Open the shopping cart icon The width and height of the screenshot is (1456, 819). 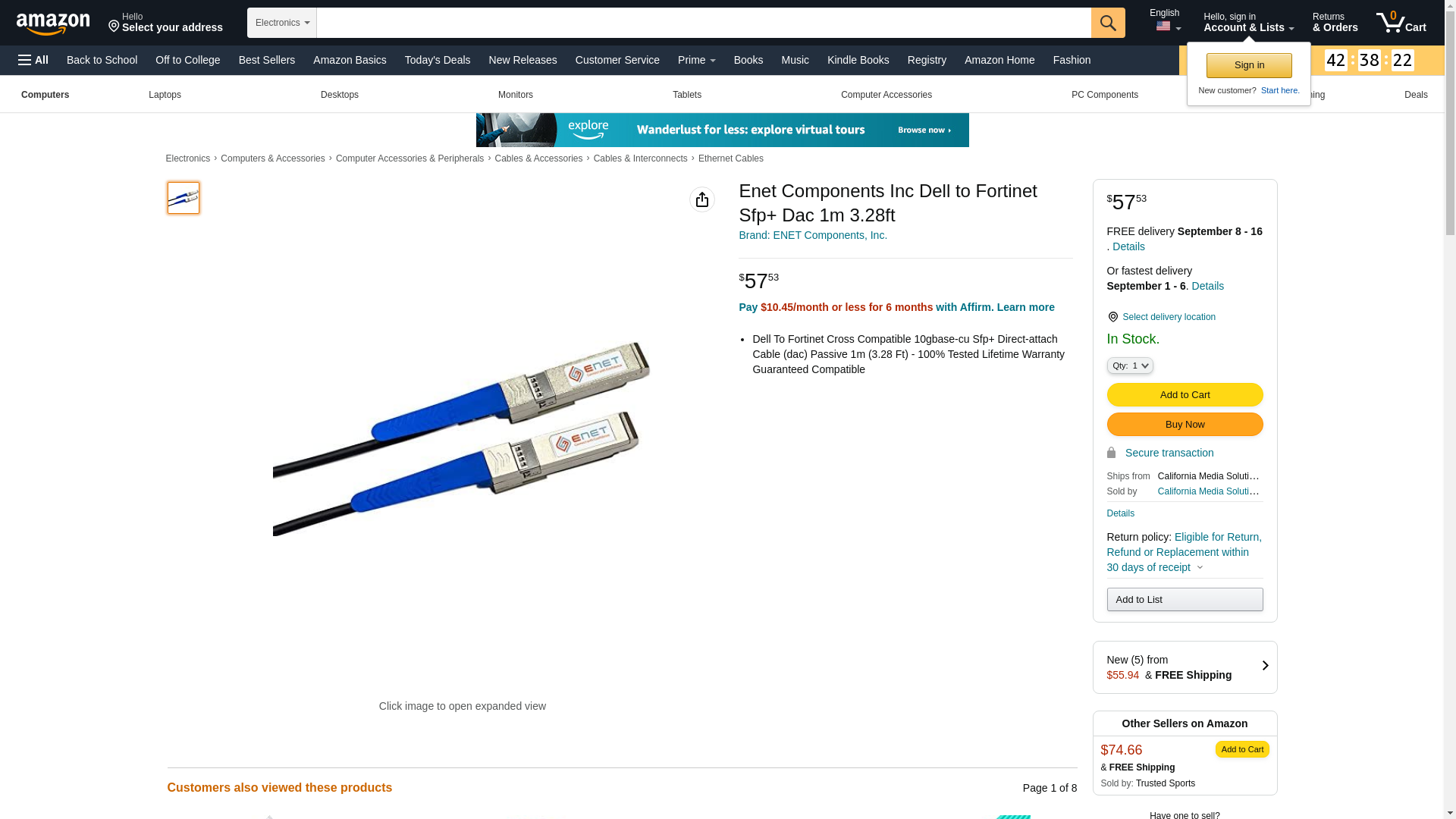1401,22
